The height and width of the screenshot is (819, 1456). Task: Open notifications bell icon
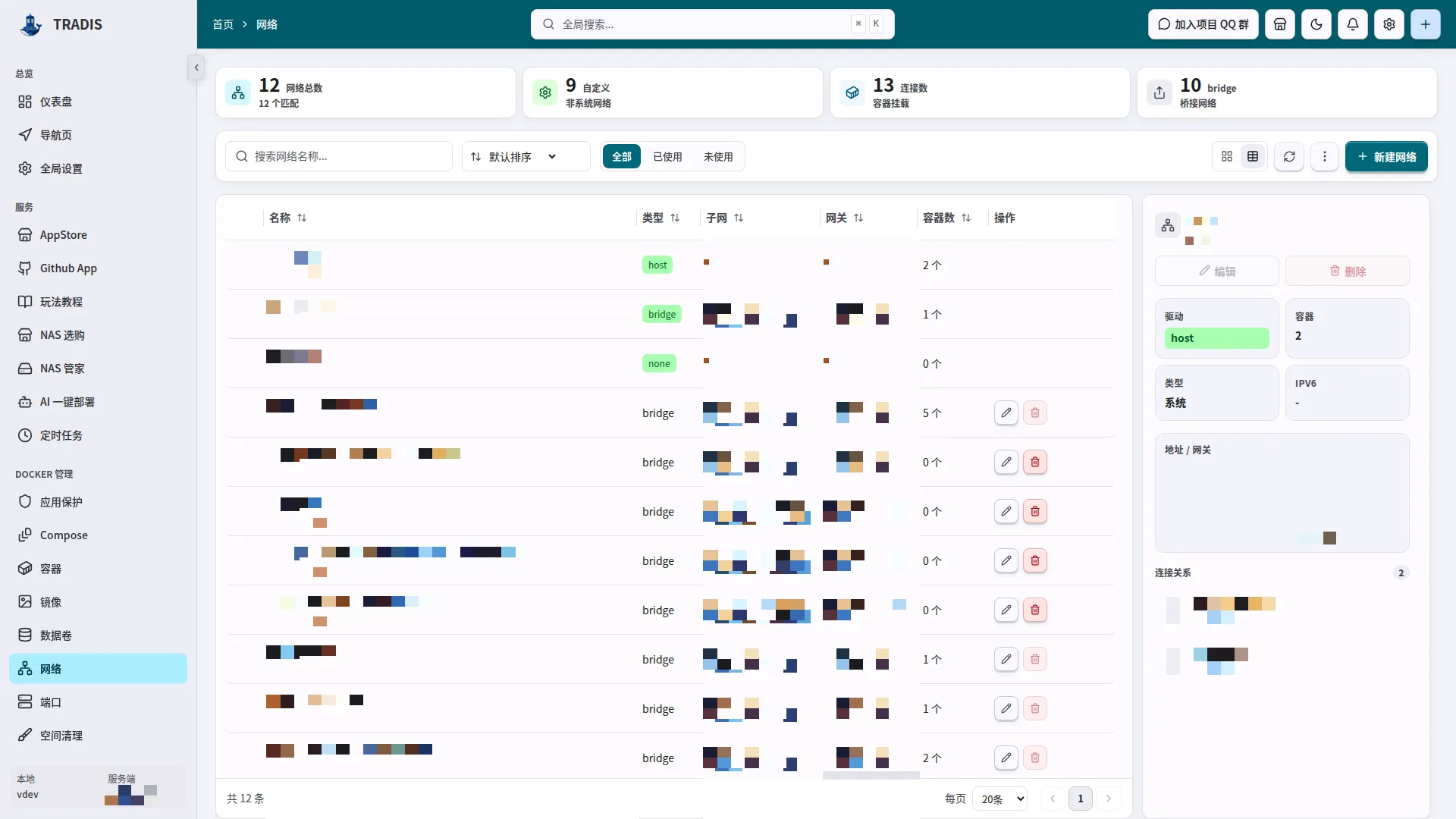click(x=1353, y=24)
